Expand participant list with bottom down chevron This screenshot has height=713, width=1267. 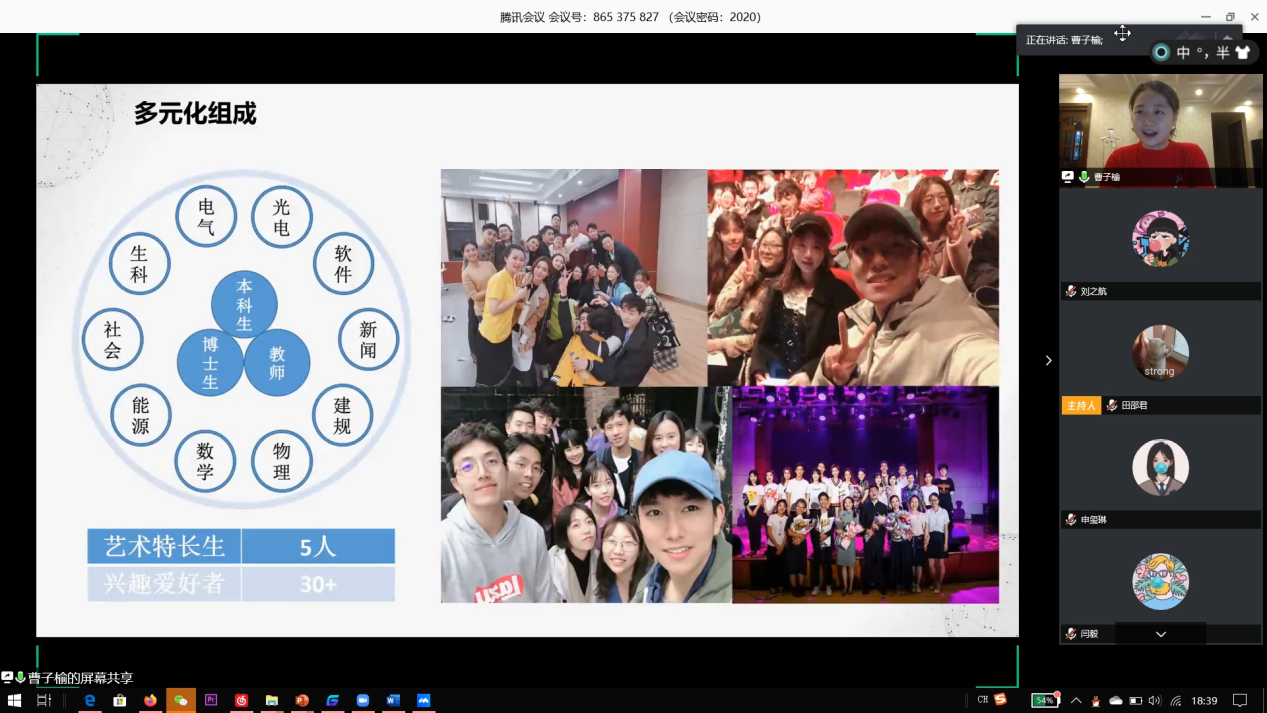[1160, 634]
